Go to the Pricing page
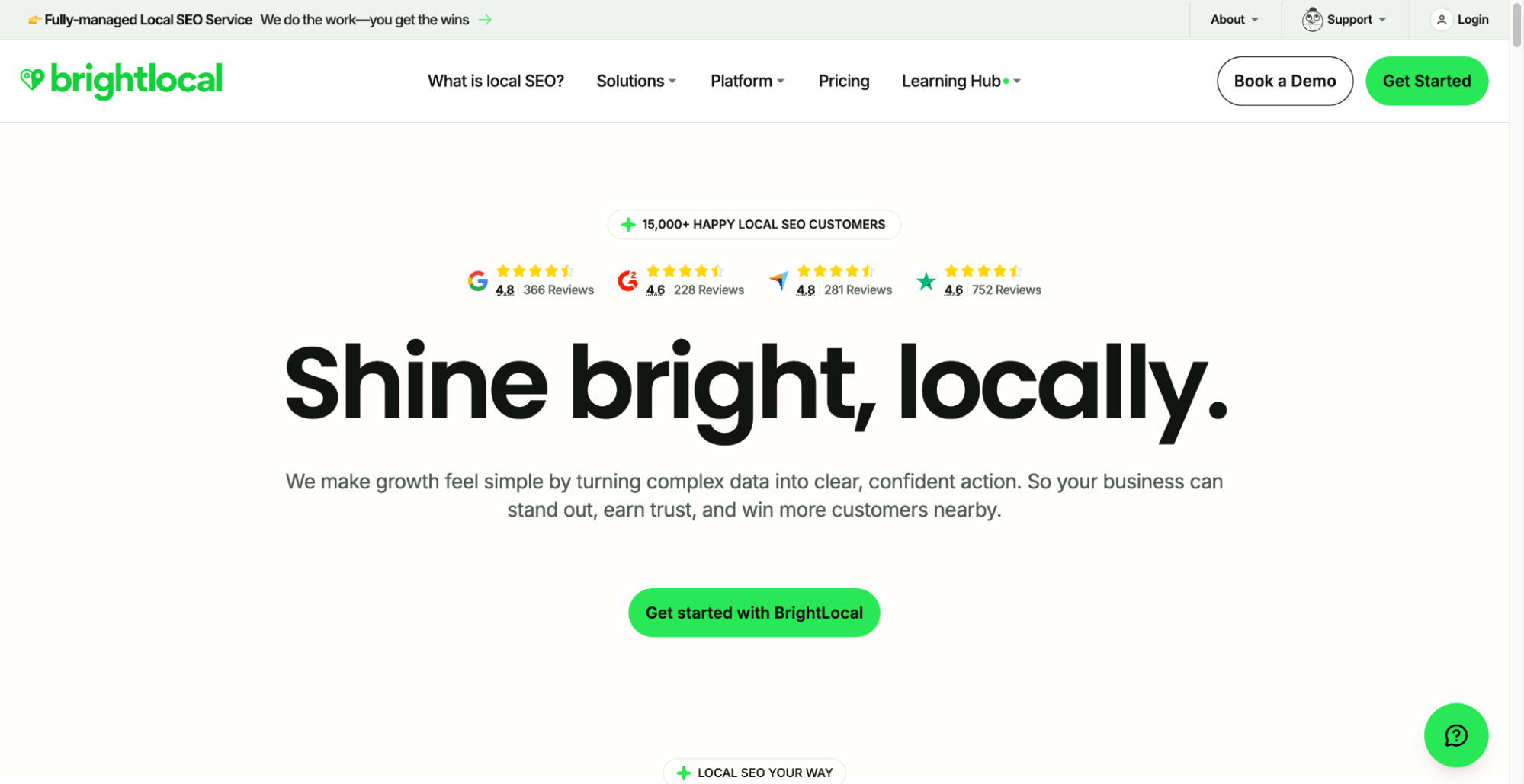Screen dimensions: 1524x784 coord(844,81)
